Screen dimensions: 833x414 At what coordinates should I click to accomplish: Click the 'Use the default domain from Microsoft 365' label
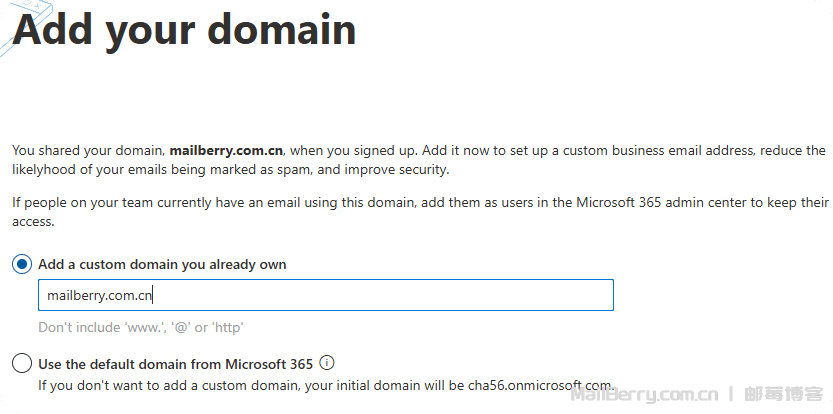(175, 364)
